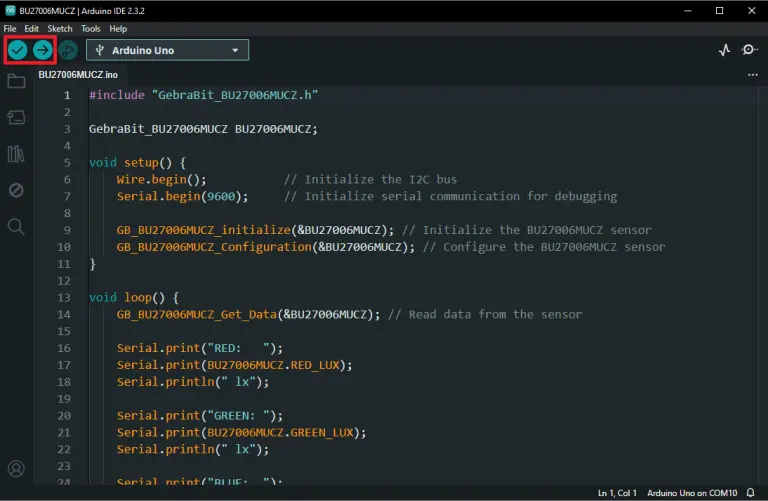Viewport: 768px width, 501px height.
Task: Click the 'void setup() {' line
Action: [137, 163]
